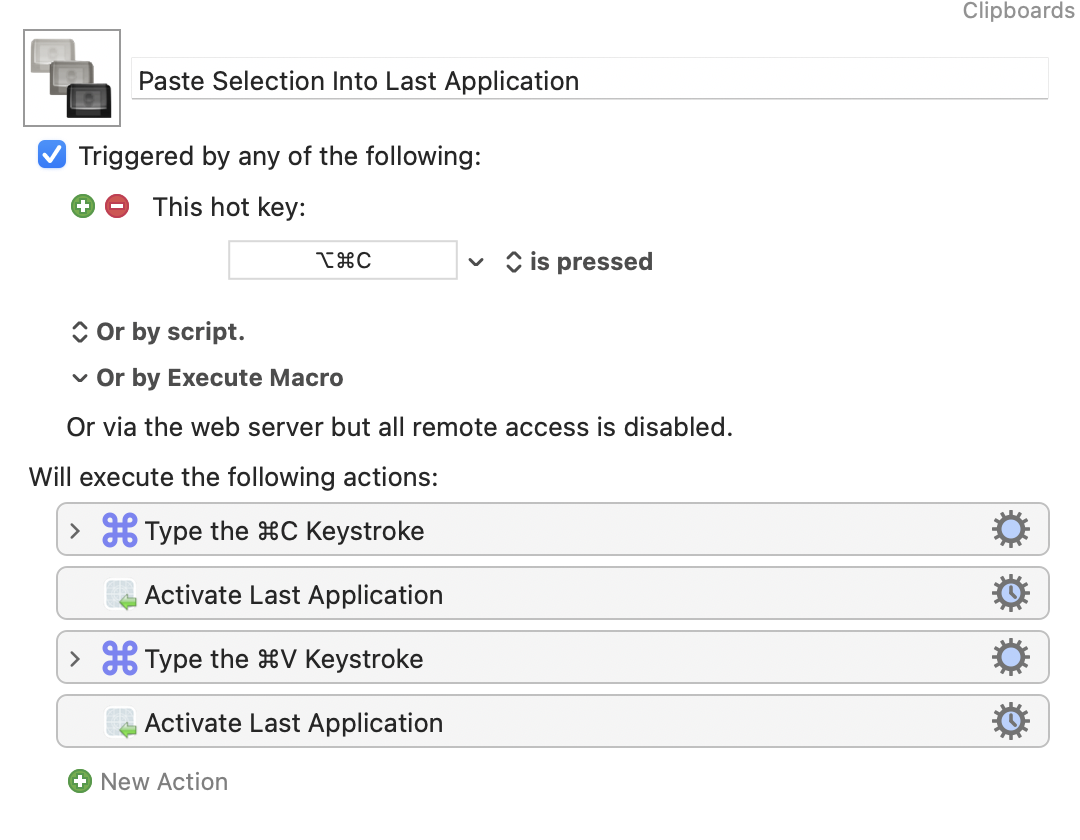Open the hot key options dropdown arrow
The height and width of the screenshot is (840, 1080).
tap(477, 262)
